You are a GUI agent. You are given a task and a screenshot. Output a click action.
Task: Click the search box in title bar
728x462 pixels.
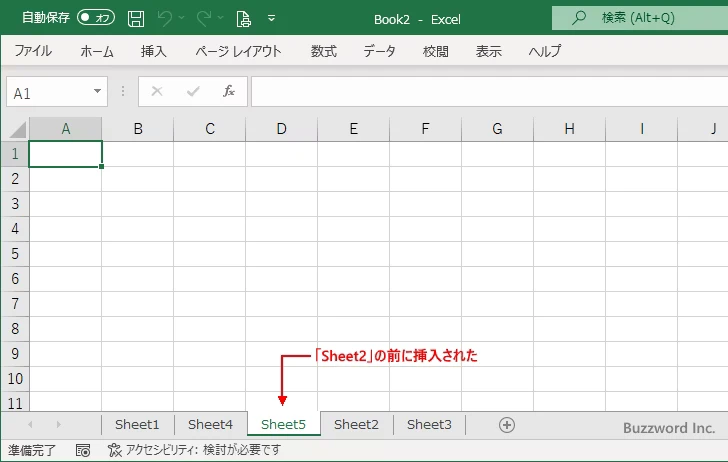point(640,18)
